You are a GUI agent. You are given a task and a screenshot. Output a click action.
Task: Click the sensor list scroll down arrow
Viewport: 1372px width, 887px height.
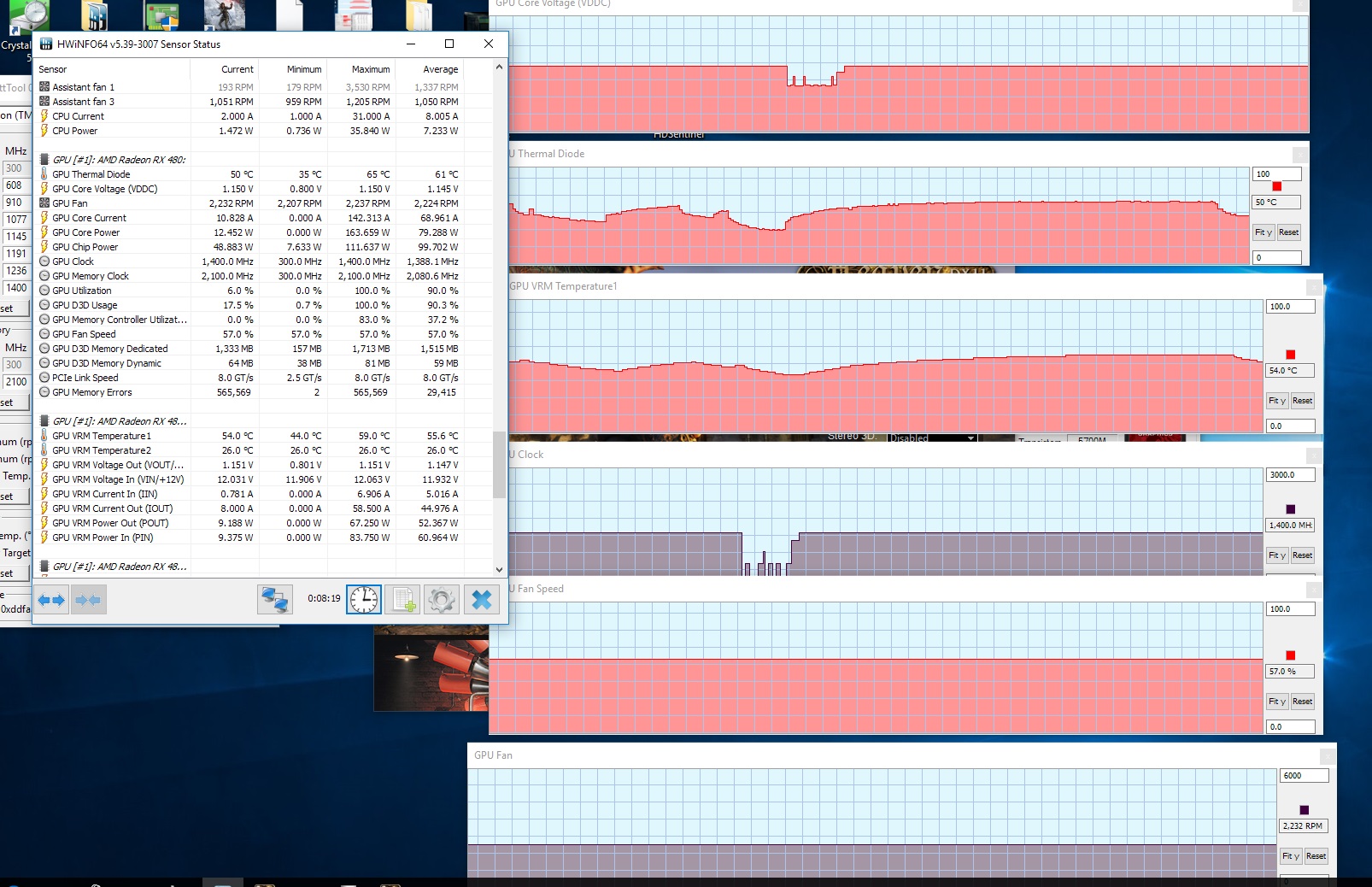(x=500, y=569)
